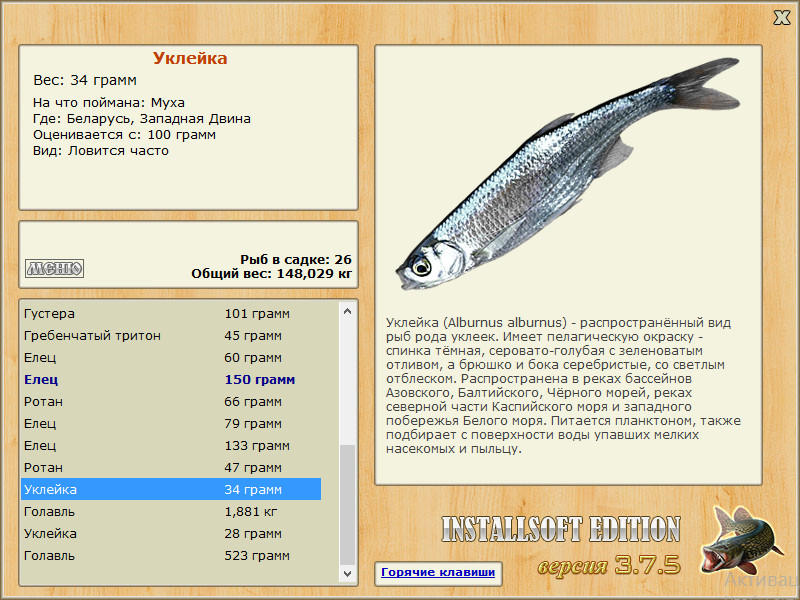Click Где: Беларусь, Западная Двина line
The image size is (800, 600).
pos(142,119)
